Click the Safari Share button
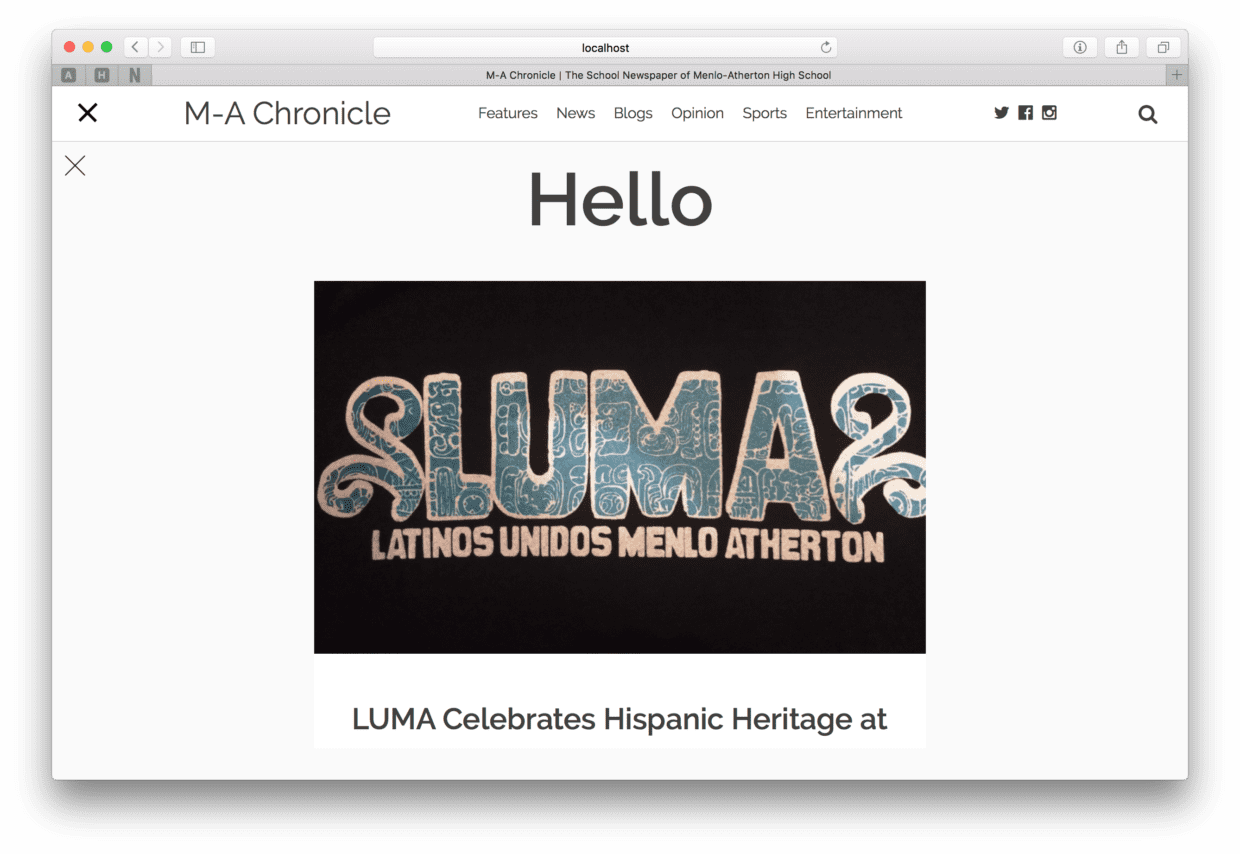This screenshot has height=854, width=1240. pos(1122,47)
